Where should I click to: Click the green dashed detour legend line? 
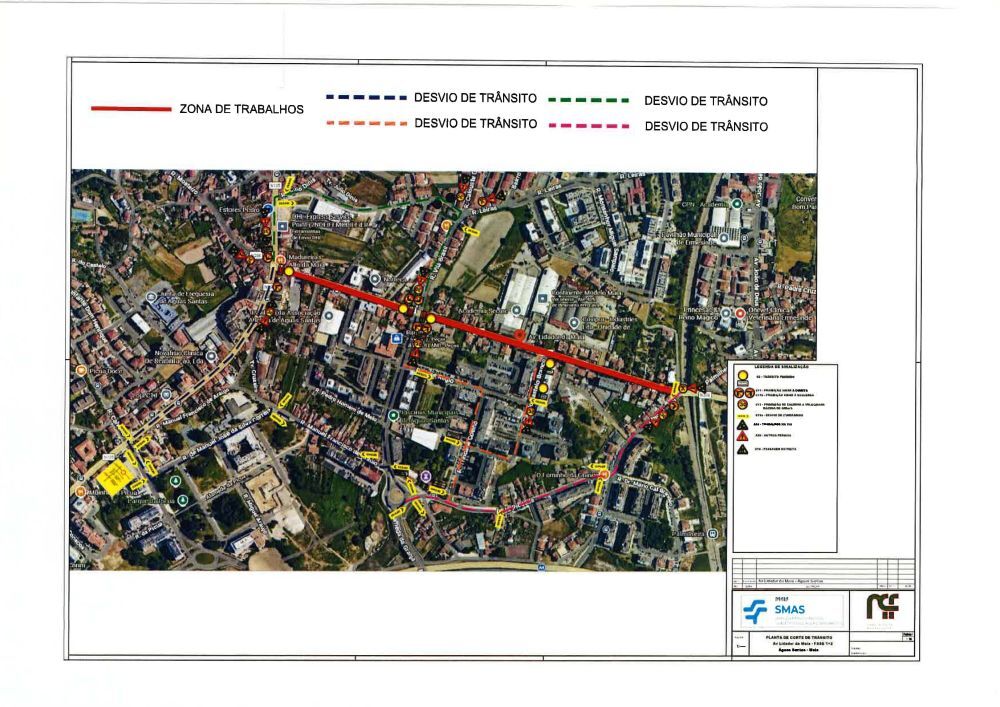pyautogui.click(x=589, y=100)
